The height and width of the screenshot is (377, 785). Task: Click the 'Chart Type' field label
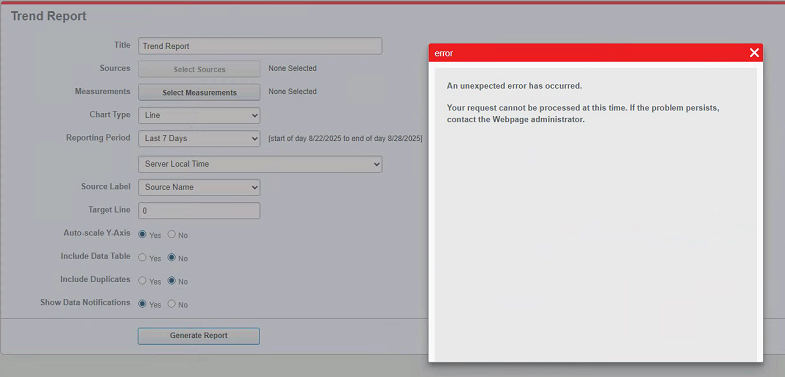coord(110,115)
